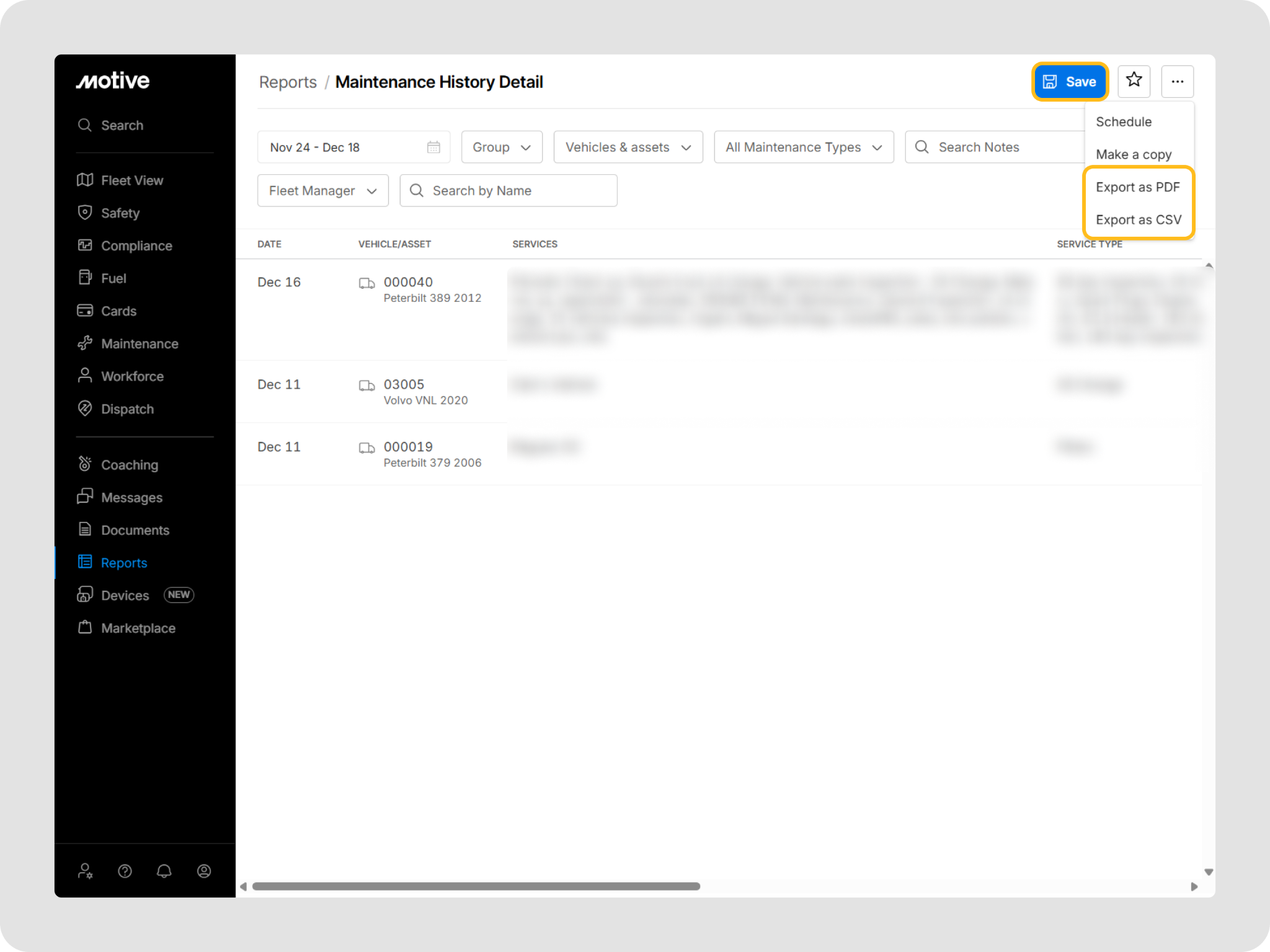Click the calendar icon in the date range field
The width and height of the screenshot is (1270, 952).
(433, 147)
